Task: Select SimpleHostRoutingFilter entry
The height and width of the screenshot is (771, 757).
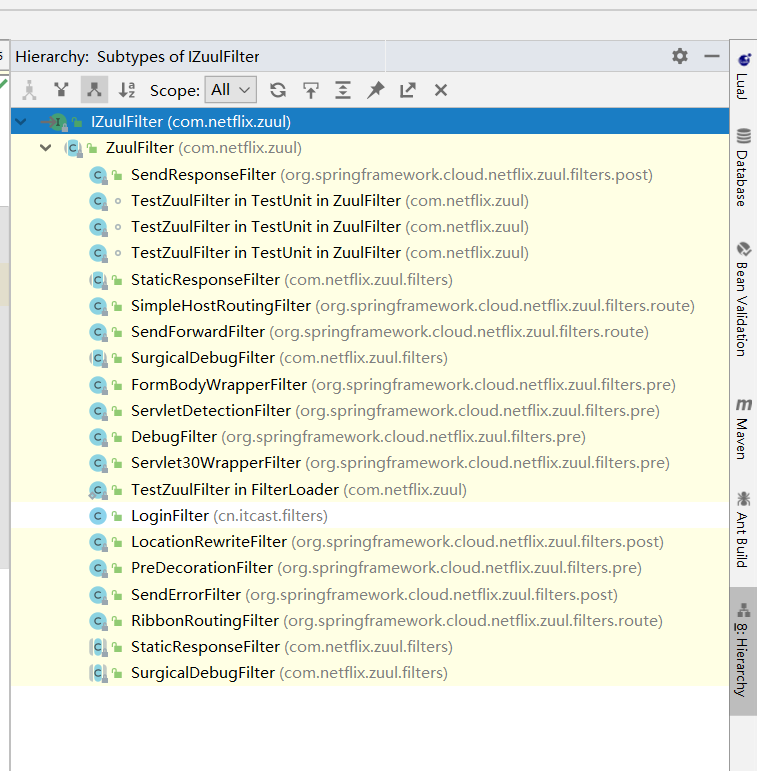Action: [370, 306]
